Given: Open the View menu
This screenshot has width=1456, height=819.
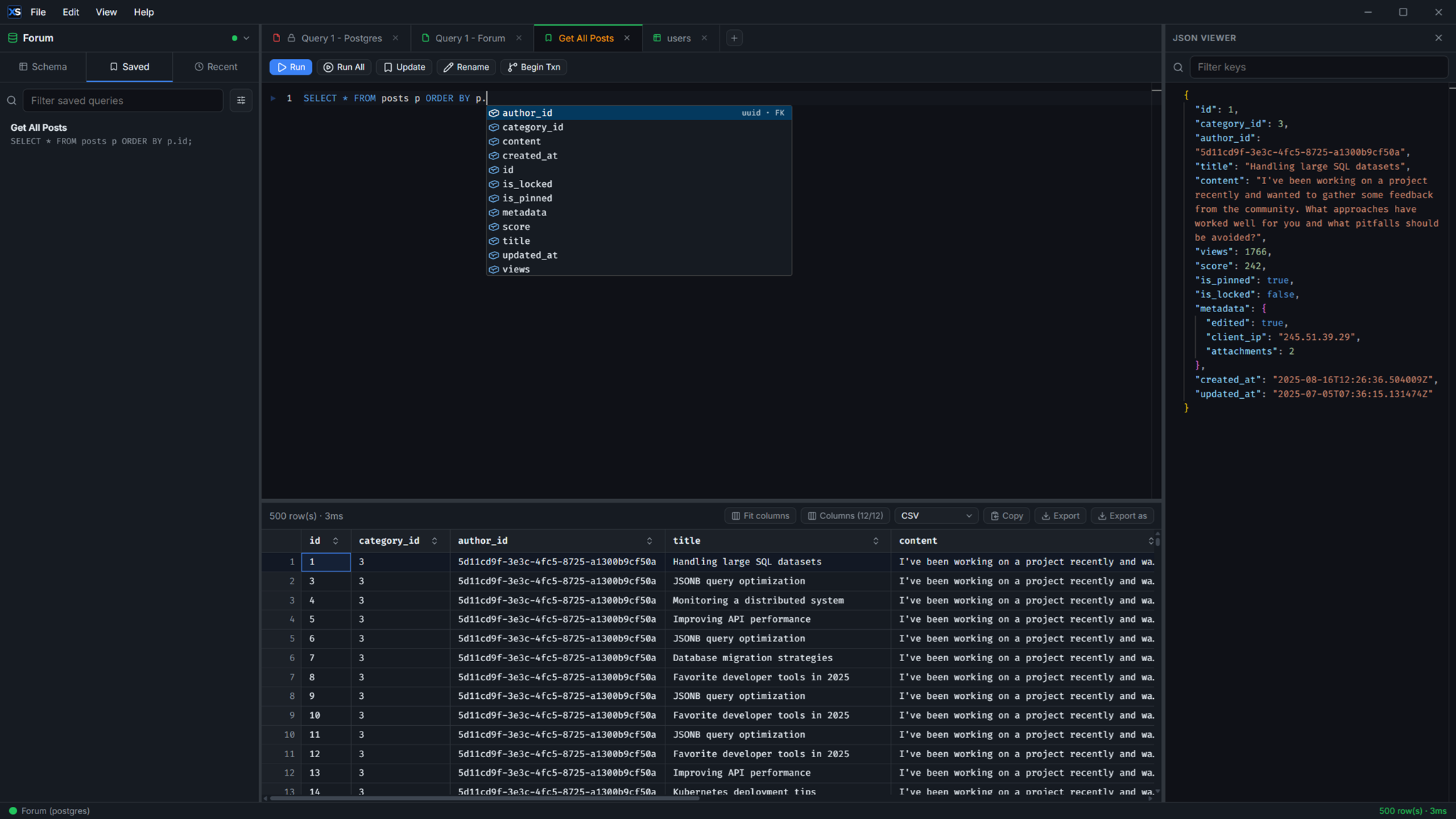Looking at the screenshot, I should tap(106, 12).
